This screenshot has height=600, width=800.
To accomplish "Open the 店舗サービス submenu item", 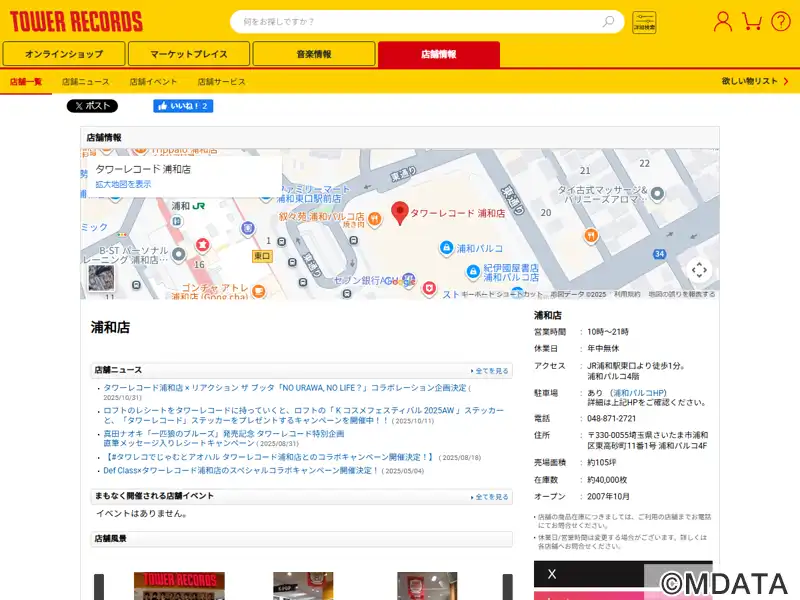I will [x=221, y=82].
